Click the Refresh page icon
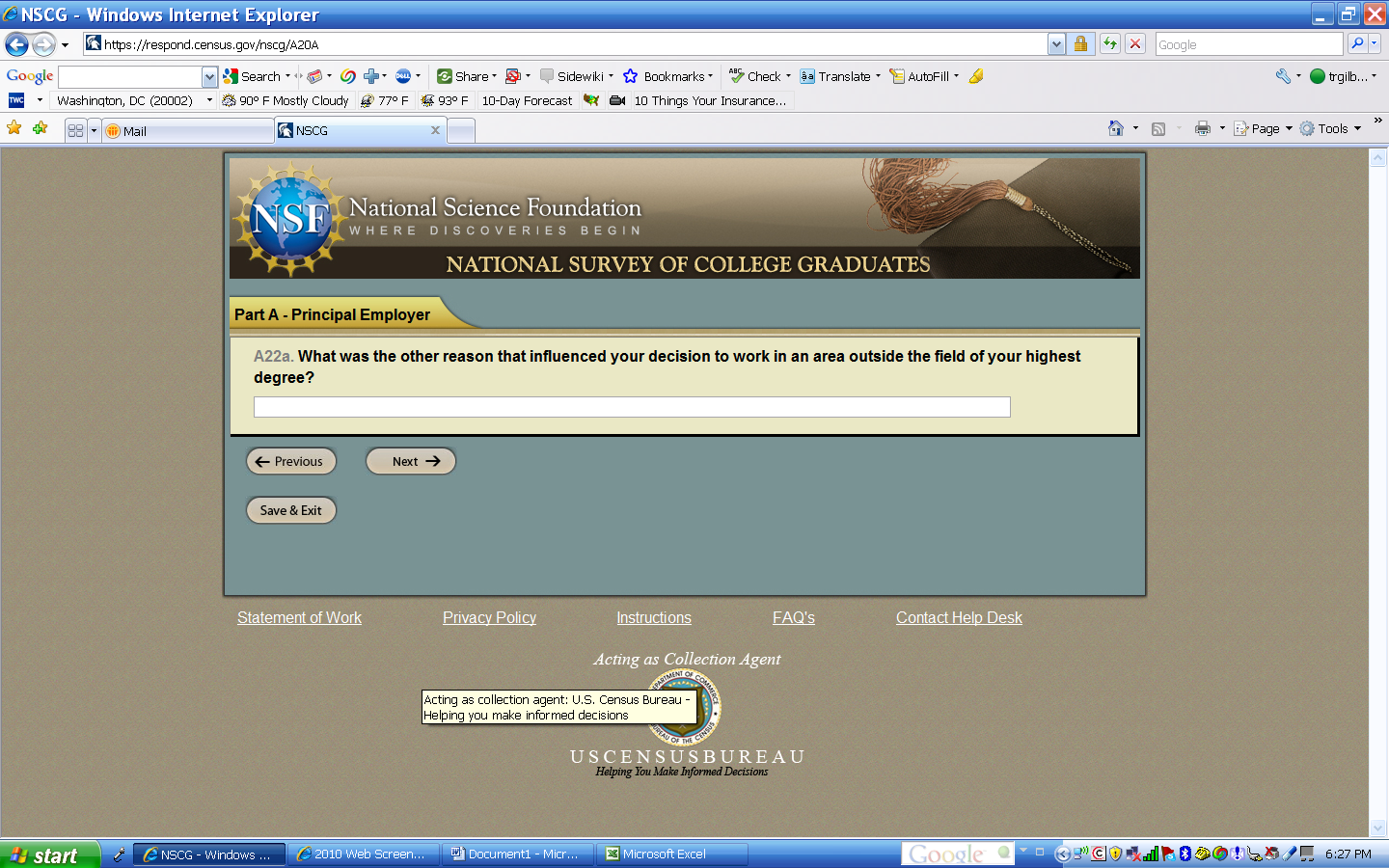Screen dimensions: 1389x868 (x=1110, y=43)
